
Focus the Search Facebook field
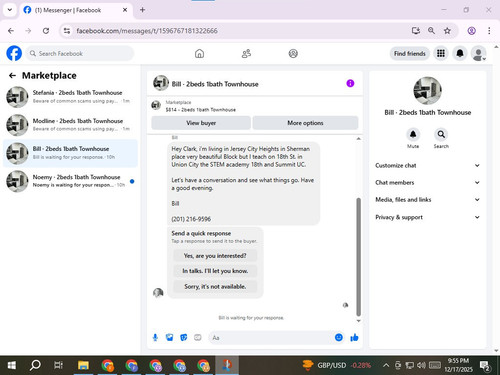80,53
